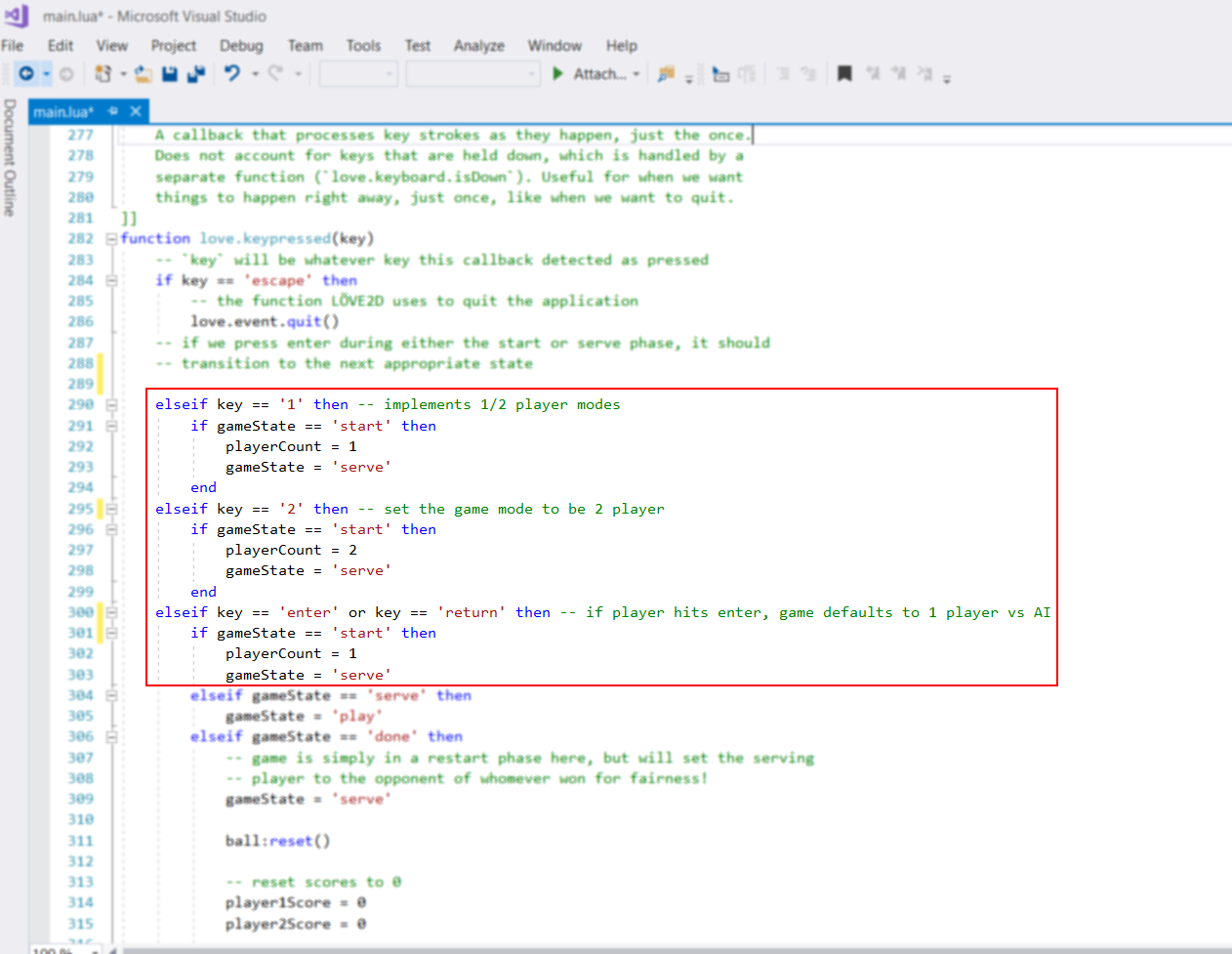Toggle a bookmark on the current line

[x=844, y=73]
